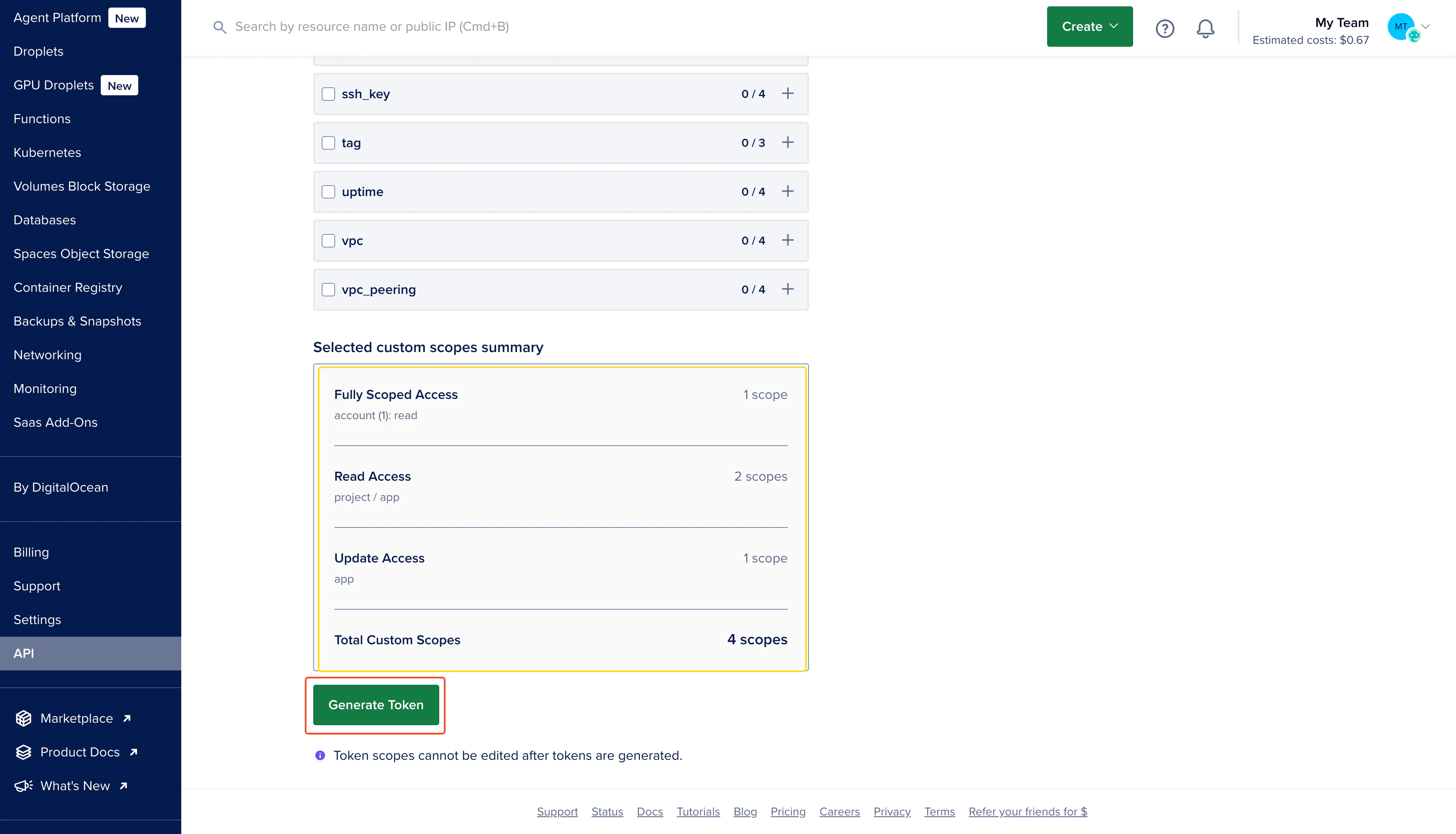
Task: Click external-link arrow next to Marketplace
Action: pos(127,718)
